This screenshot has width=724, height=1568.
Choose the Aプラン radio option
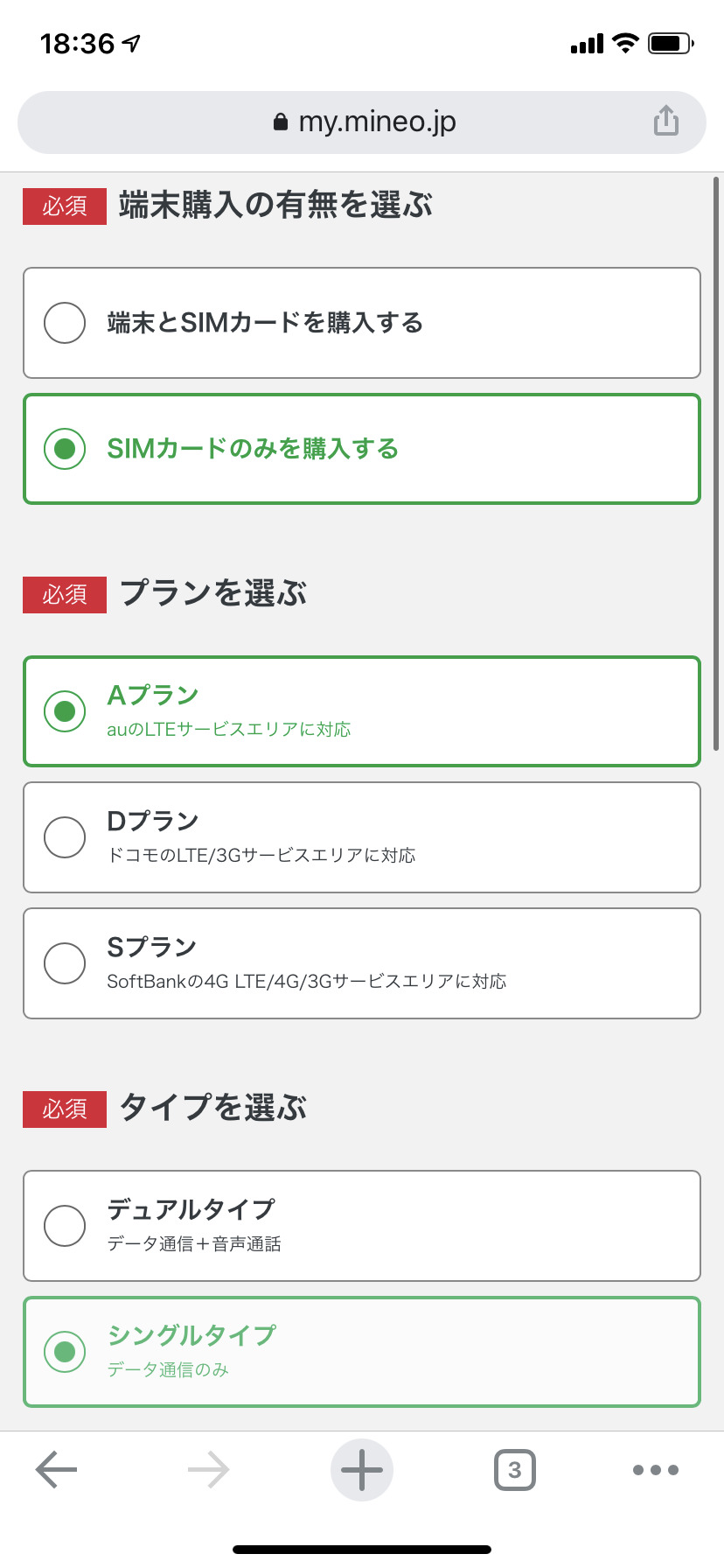tap(65, 711)
